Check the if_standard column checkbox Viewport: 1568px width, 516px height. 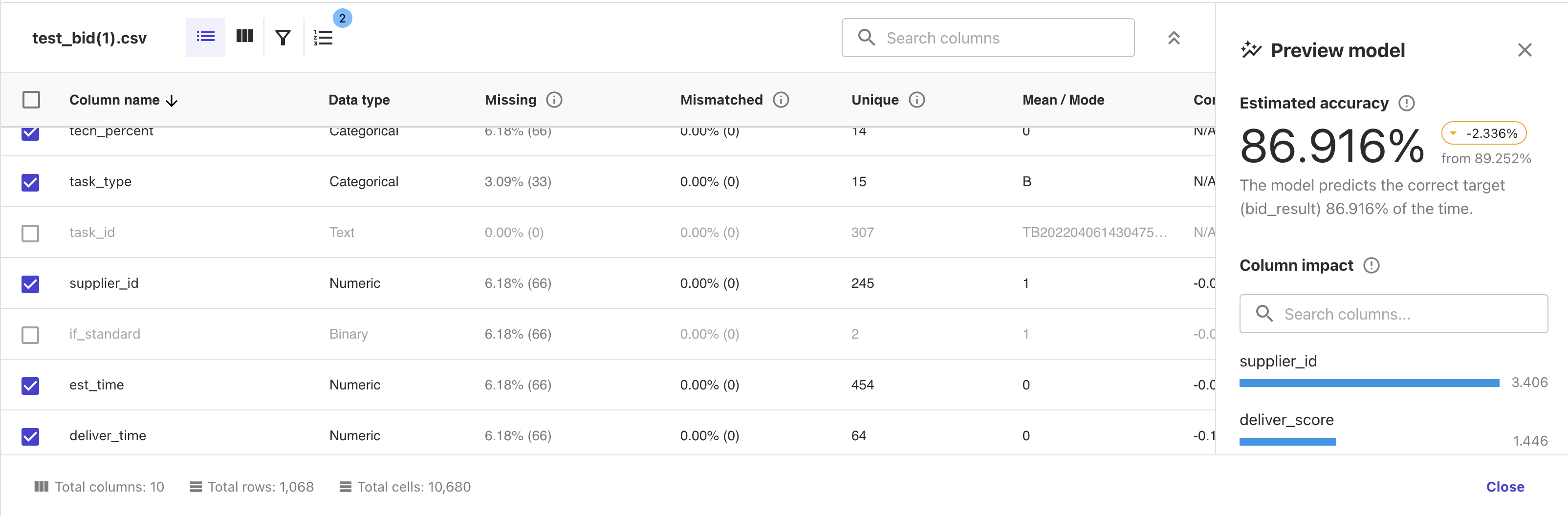click(30, 335)
